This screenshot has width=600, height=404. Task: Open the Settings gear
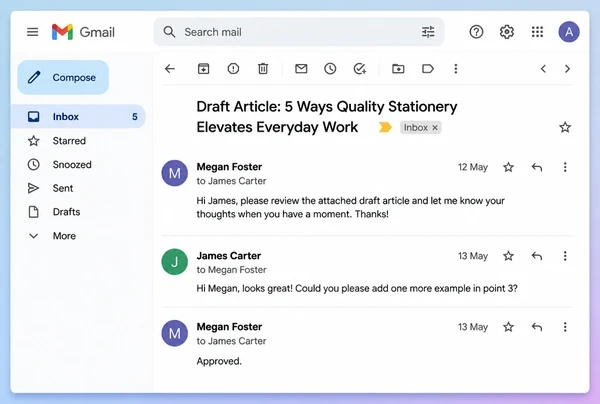pyautogui.click(x=507, y=32)
